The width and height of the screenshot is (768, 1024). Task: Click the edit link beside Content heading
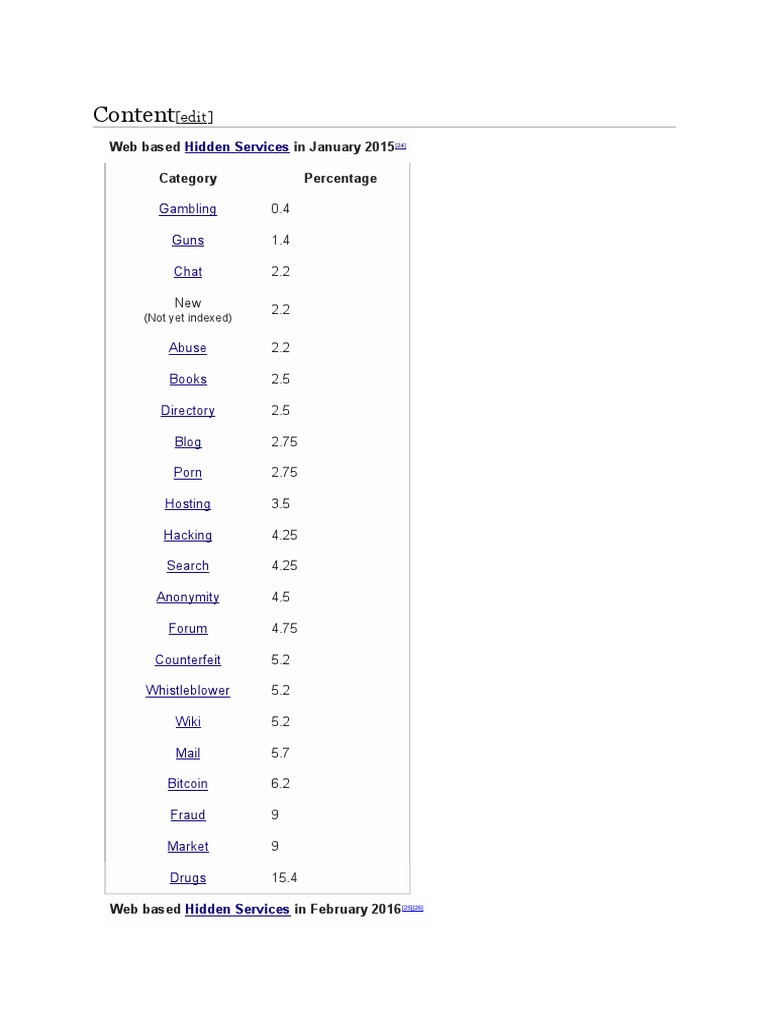coord(194,117)
